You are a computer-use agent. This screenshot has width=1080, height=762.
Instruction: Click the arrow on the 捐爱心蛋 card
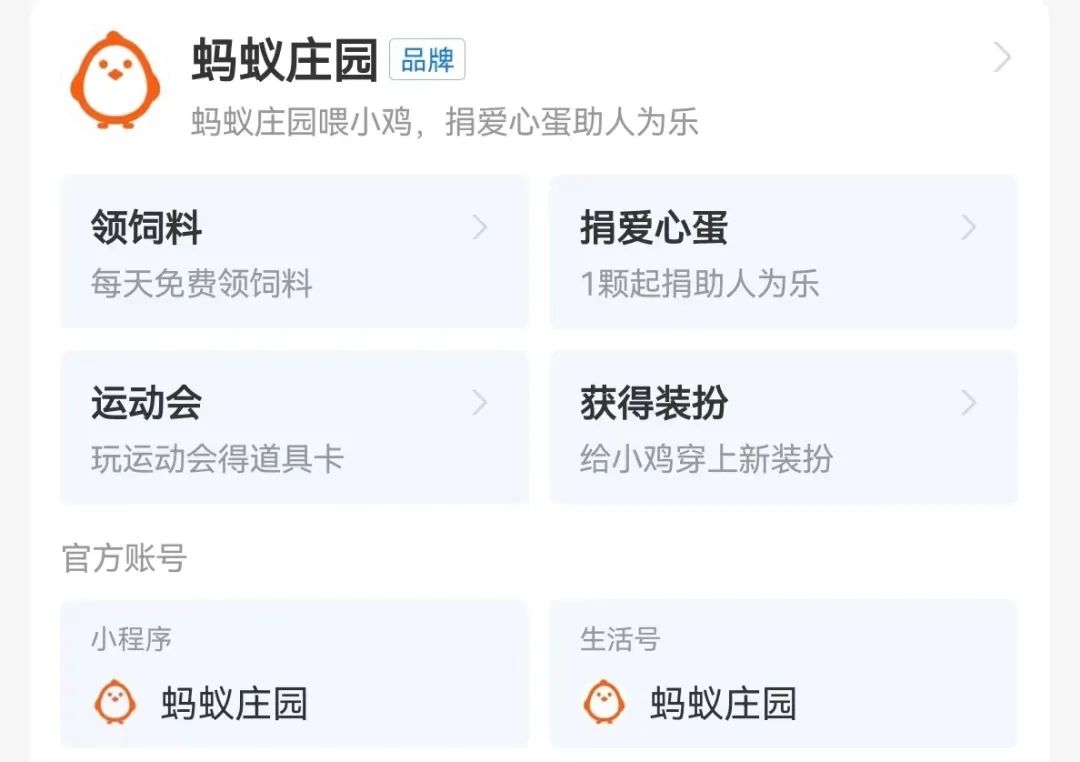click(968, 228)
